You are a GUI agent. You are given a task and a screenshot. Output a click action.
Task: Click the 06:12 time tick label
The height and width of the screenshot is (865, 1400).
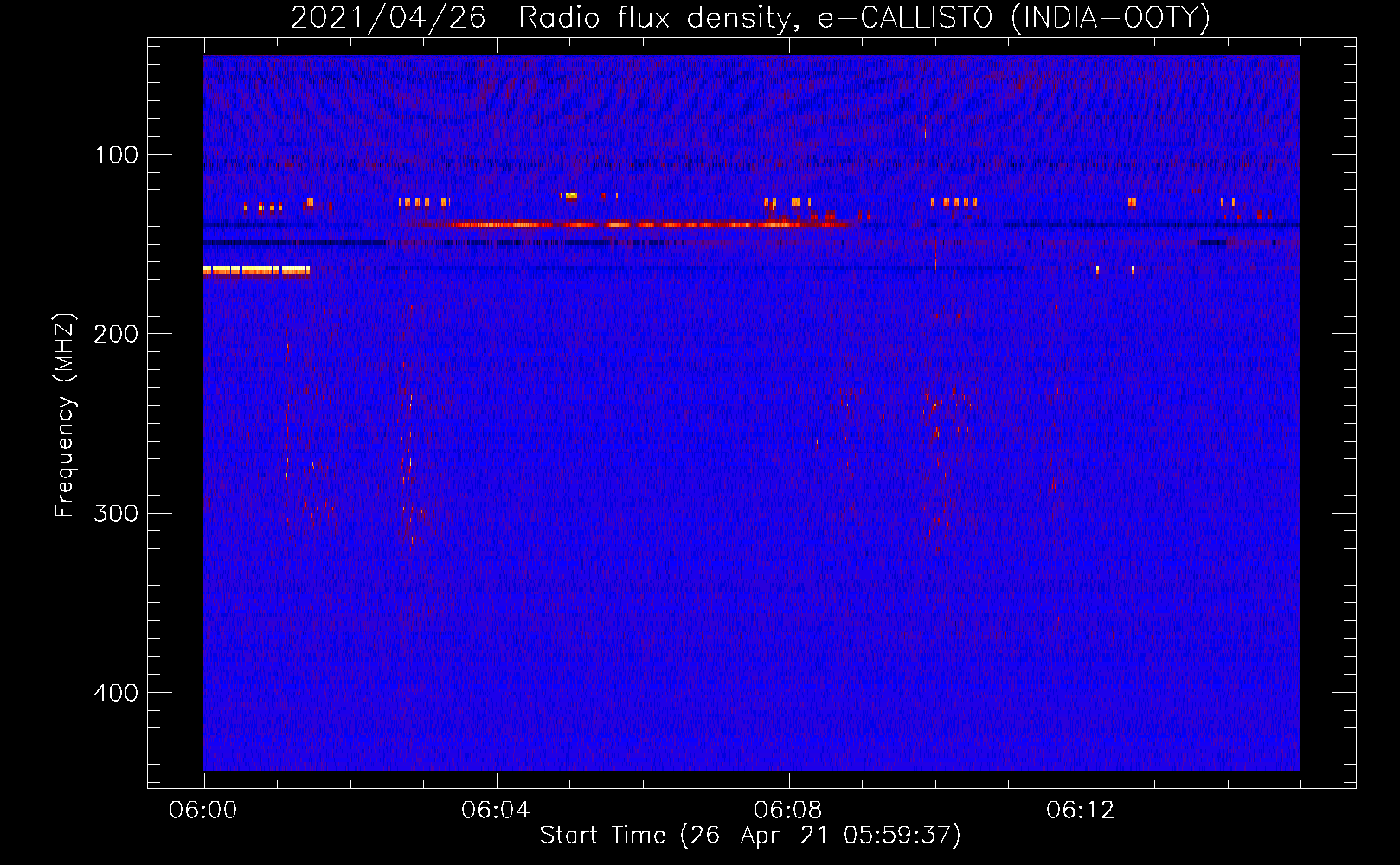[1081, 810]
